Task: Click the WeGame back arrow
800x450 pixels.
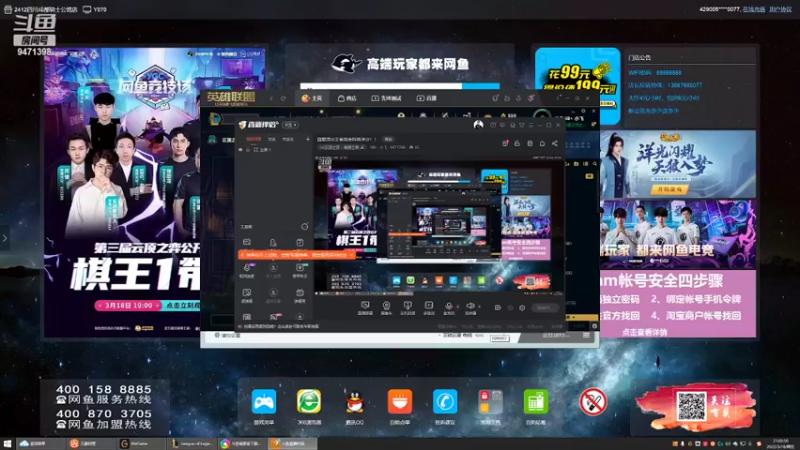Action: point(271,98)
